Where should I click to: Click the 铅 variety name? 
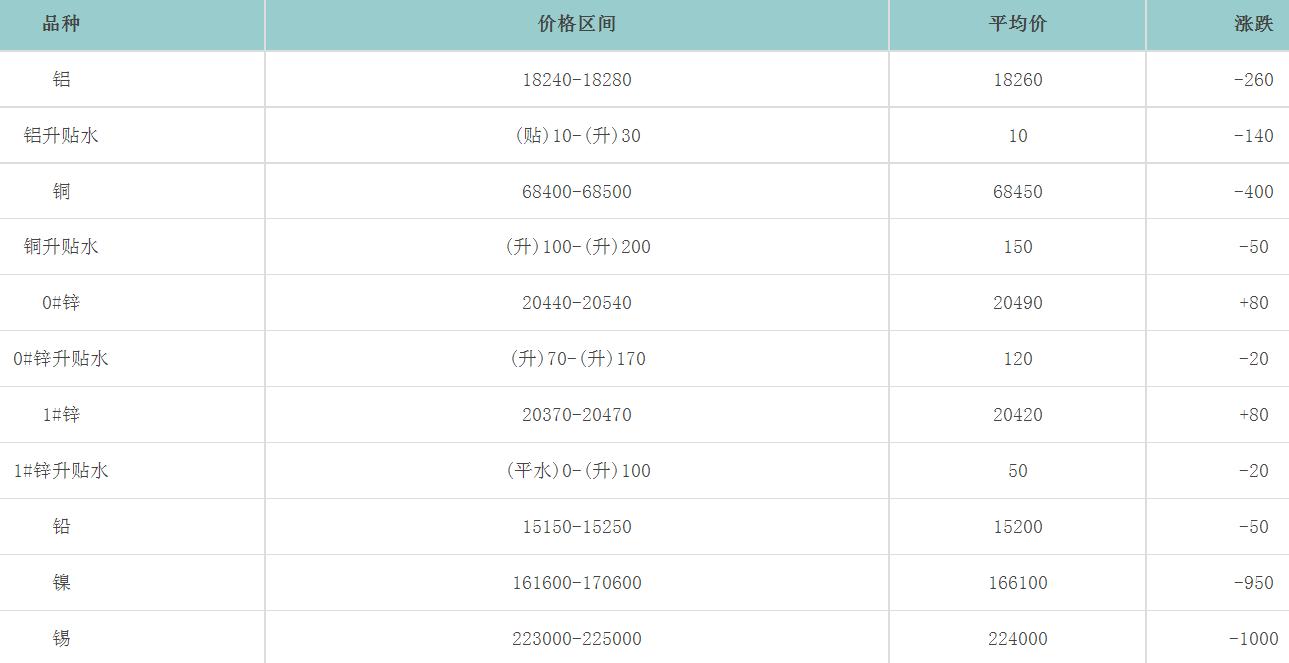tap(62, 527)
